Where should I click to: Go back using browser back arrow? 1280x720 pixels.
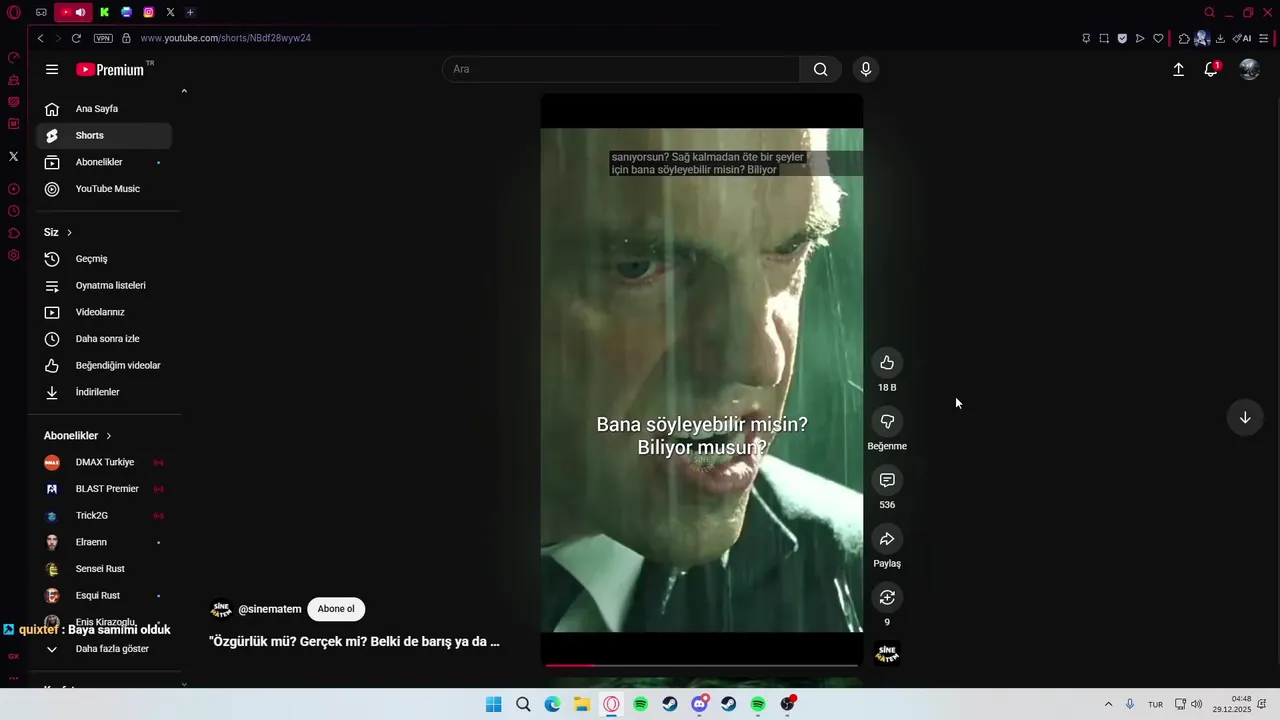[40, 38]
